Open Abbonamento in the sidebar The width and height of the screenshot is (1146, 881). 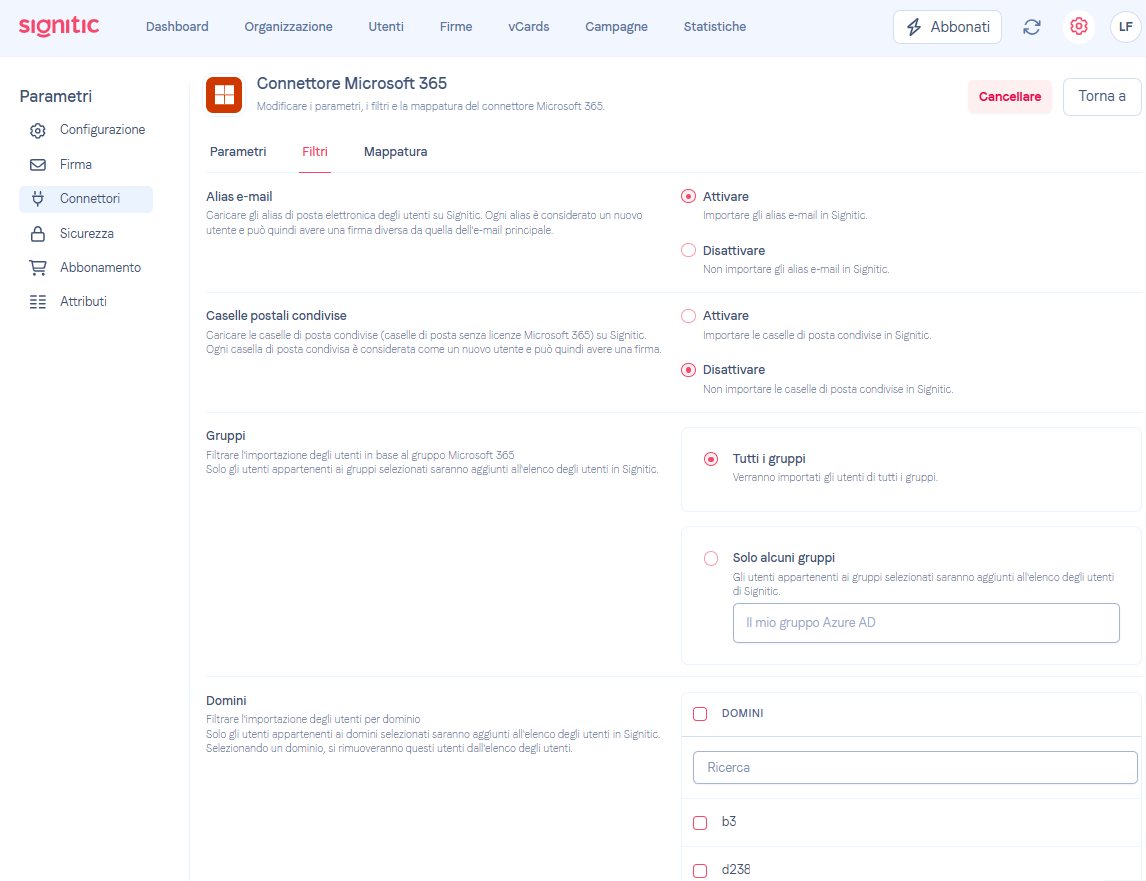point(86,268)
